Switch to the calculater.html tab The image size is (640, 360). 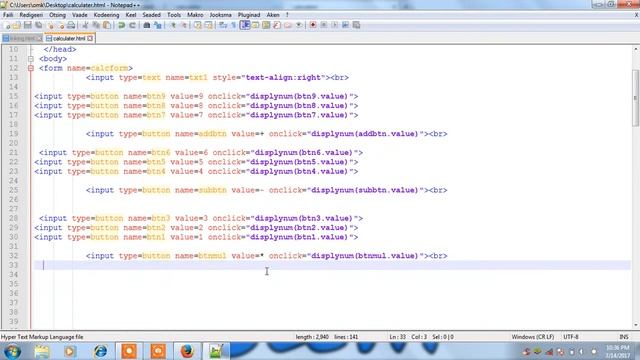[69, 38]
